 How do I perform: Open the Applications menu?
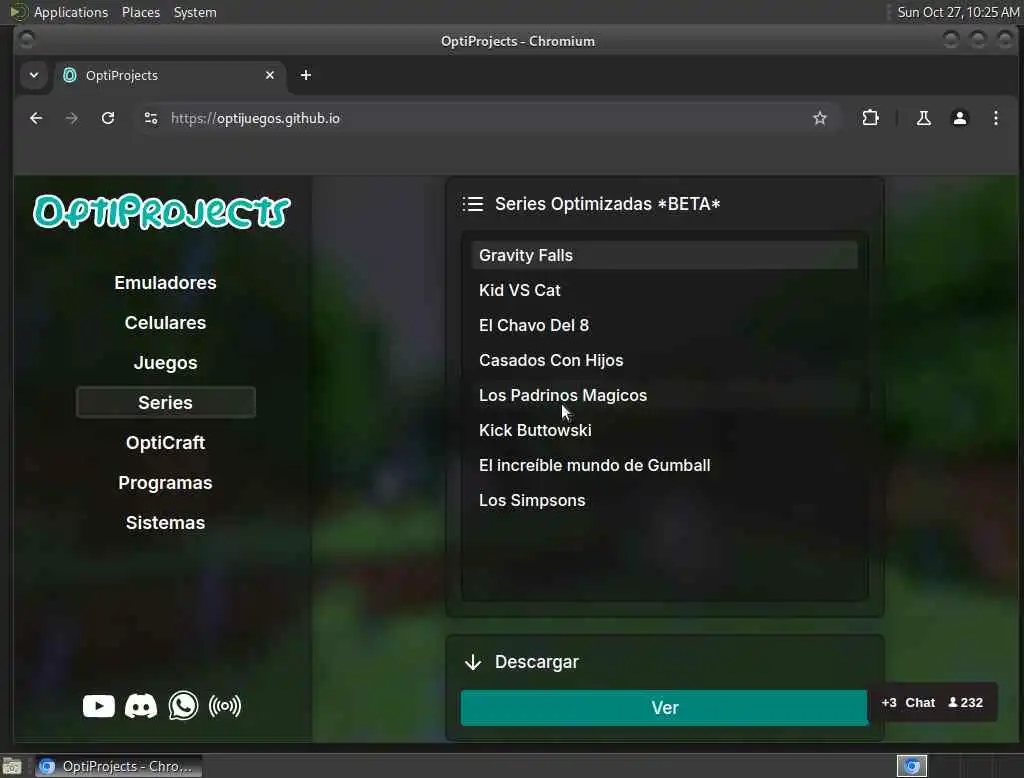click(71, 12)
